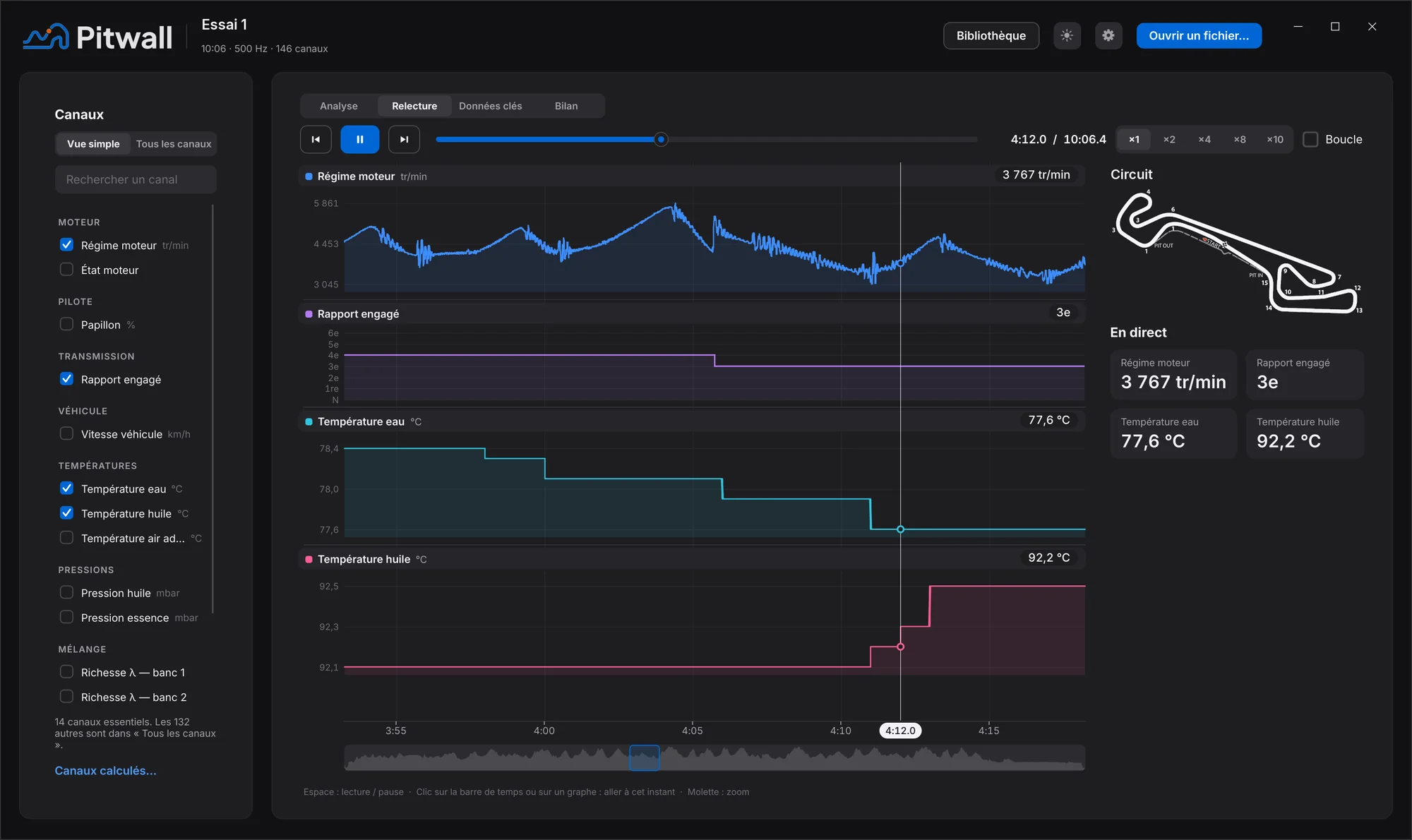Uncheck Température huile channel

66,513
